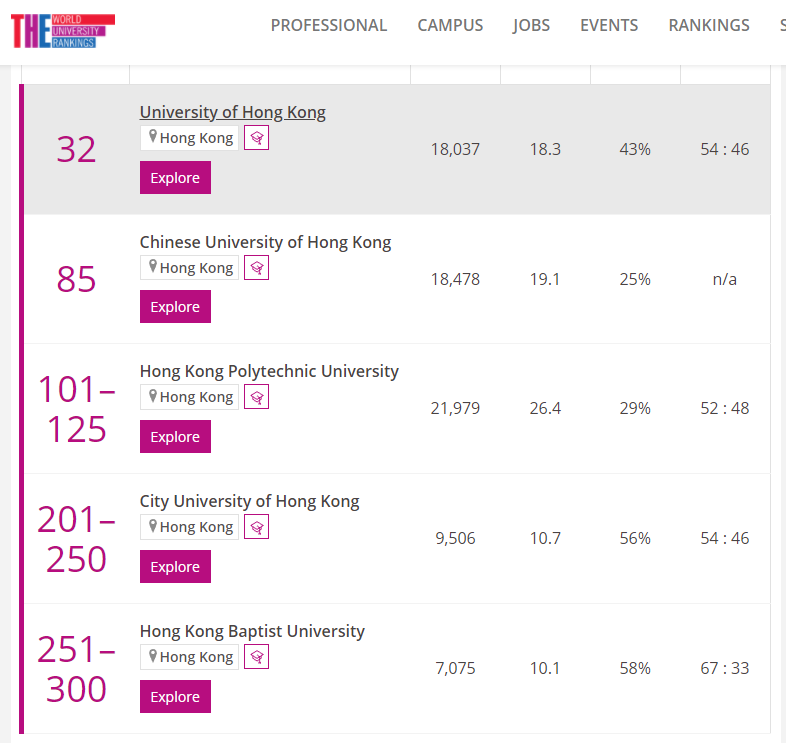Select rank 251–300 cell
The width and height of the screenshot is (786, 743).
point(77,669)
